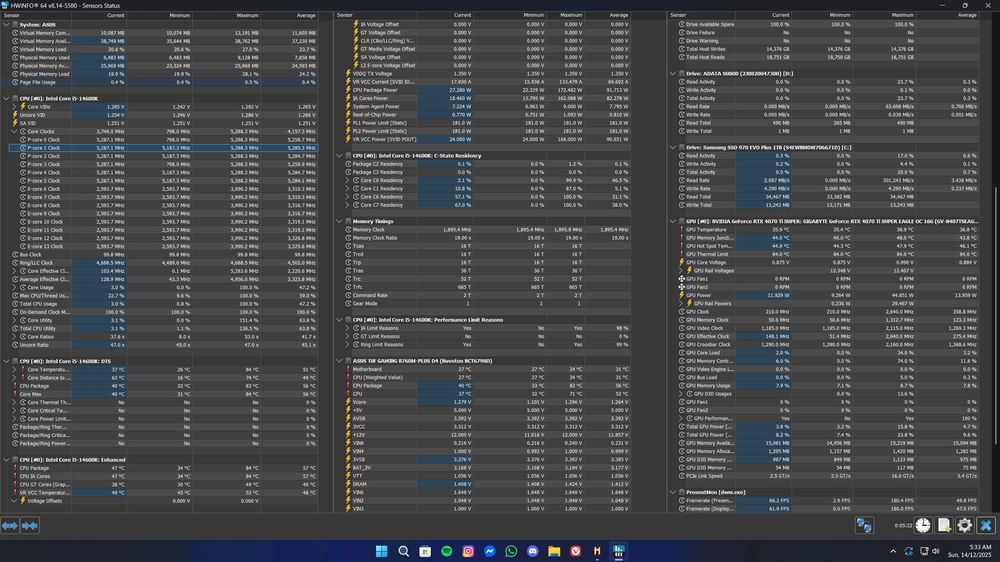Collapse the Memory Timings group

pyautogui.click(x=340, y=221)
